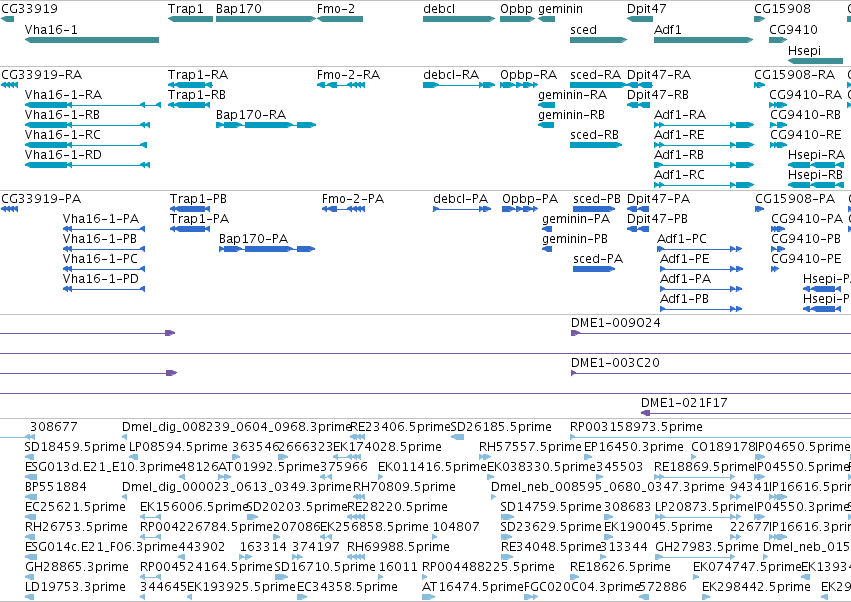Image resolution: width=851 pixels, height=602 pixels.
Task: Select EST SD23629.5prime
Action: (x=506, y=537)
